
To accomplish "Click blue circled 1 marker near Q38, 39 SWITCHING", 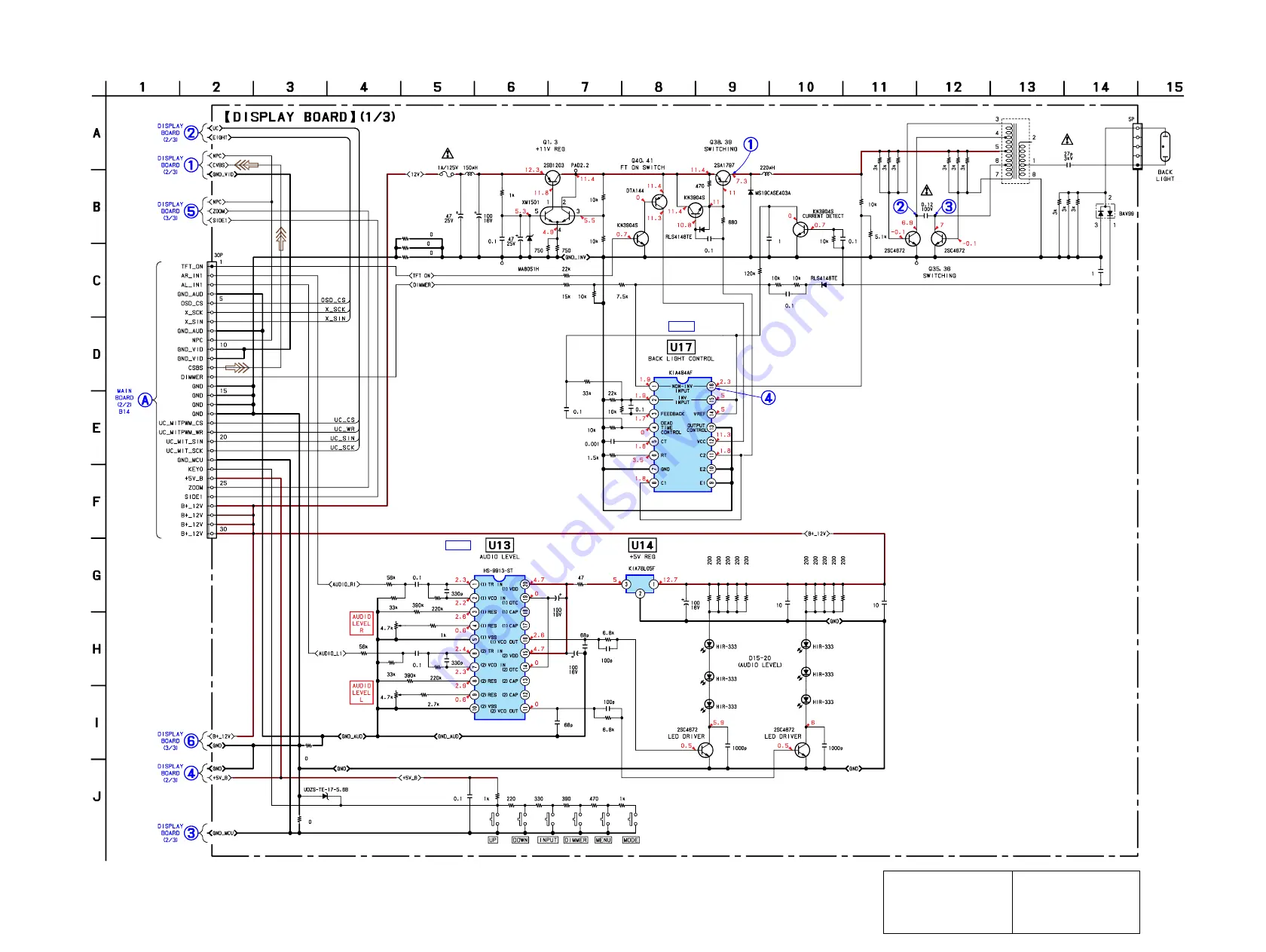I will [x=751, y=144].
